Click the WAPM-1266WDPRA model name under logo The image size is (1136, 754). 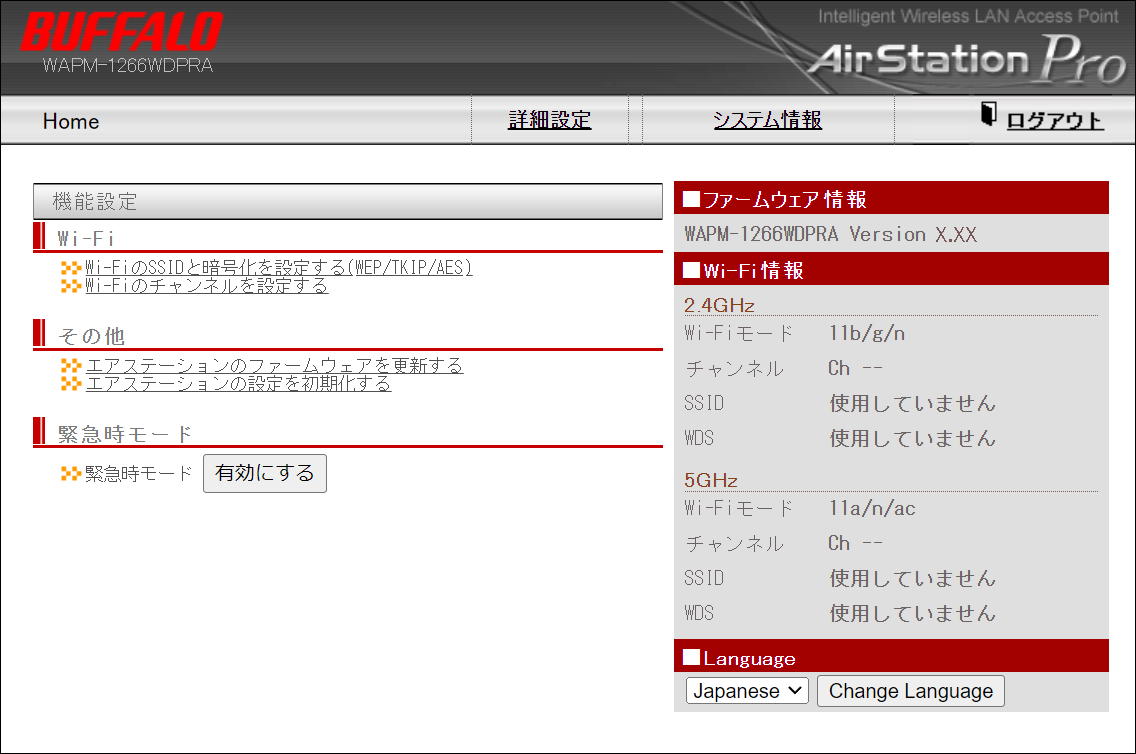pos(128,66)
